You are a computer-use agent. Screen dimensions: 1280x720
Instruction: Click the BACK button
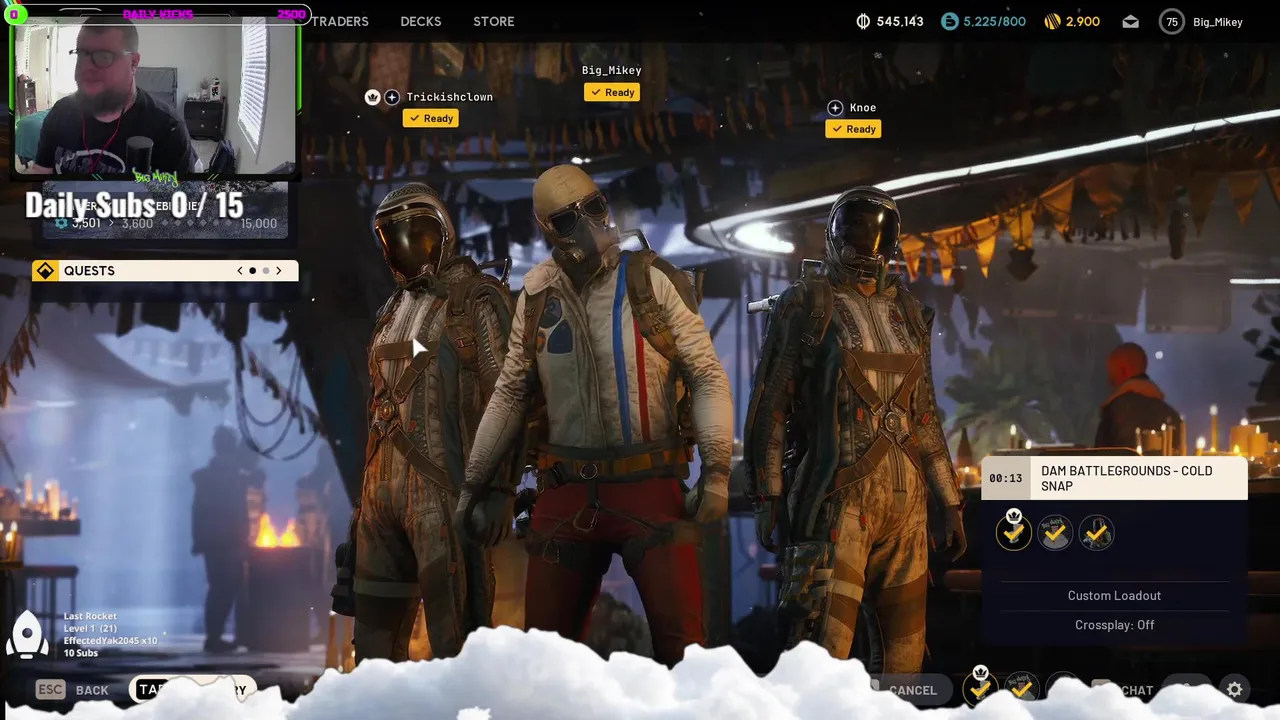pos(92,690)
